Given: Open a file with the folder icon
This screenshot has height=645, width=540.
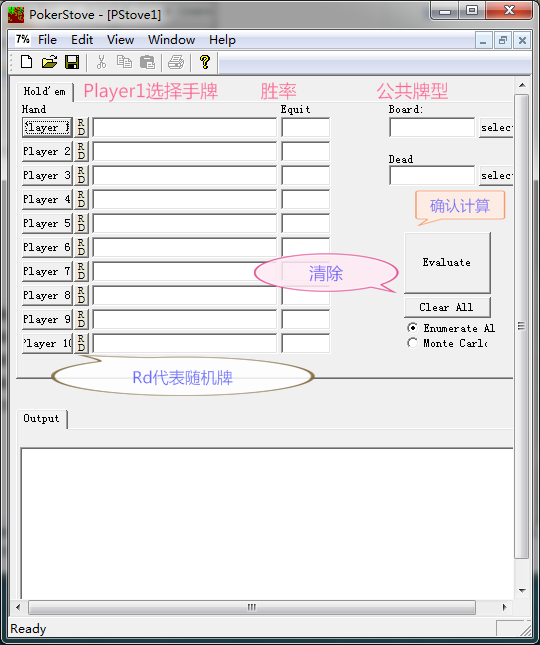Looking at the screenshot, I should [x=49, y=62].
